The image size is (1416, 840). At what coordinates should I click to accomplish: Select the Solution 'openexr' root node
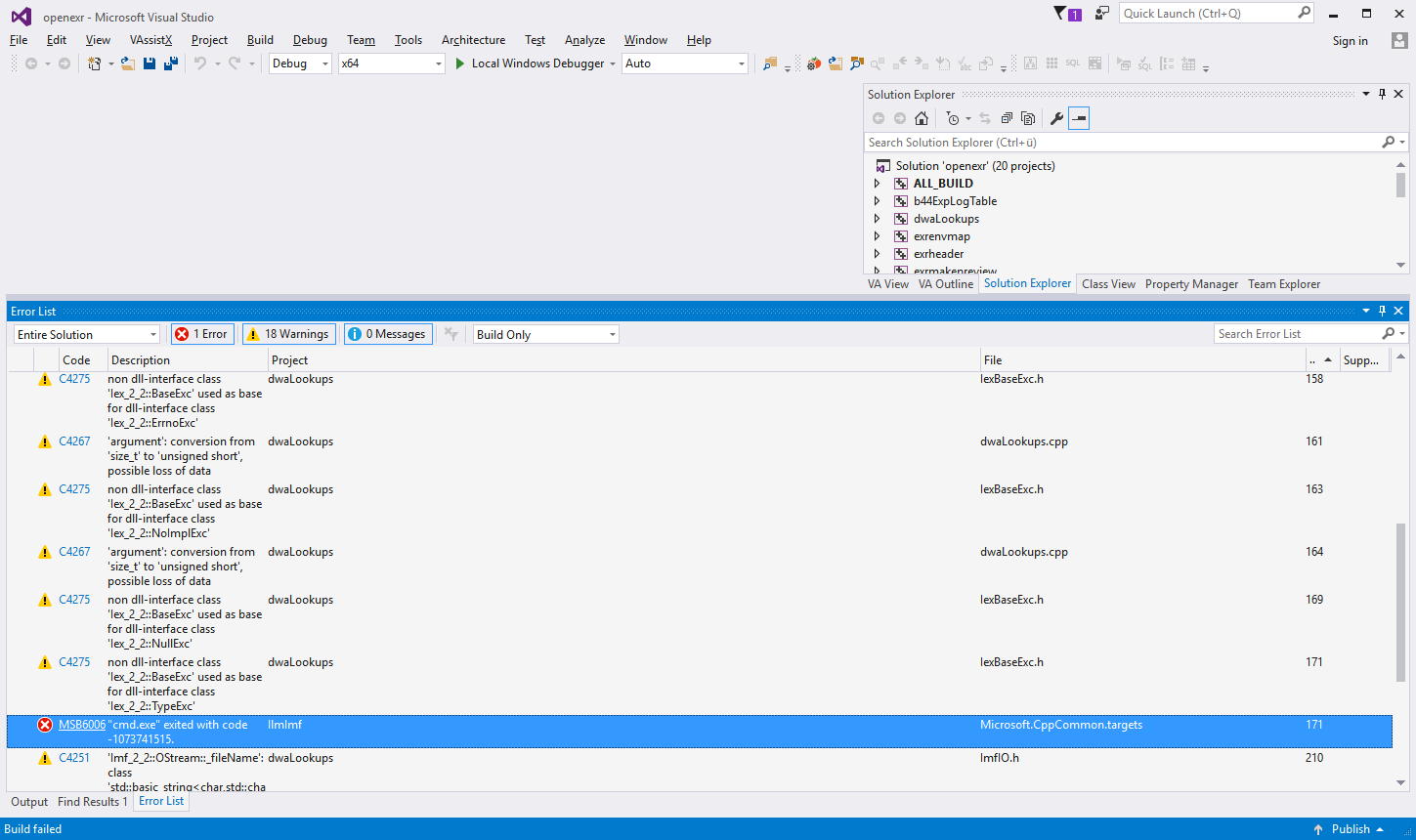click(x=975, y=166)
